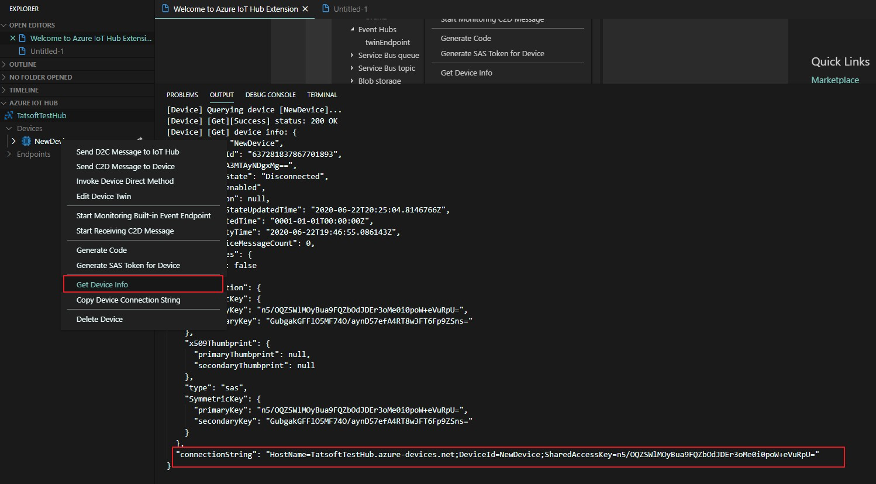This screenshot has height=484, width=876.
Task: Click Delete Device in context menu
Action: (x=99, y=319)
